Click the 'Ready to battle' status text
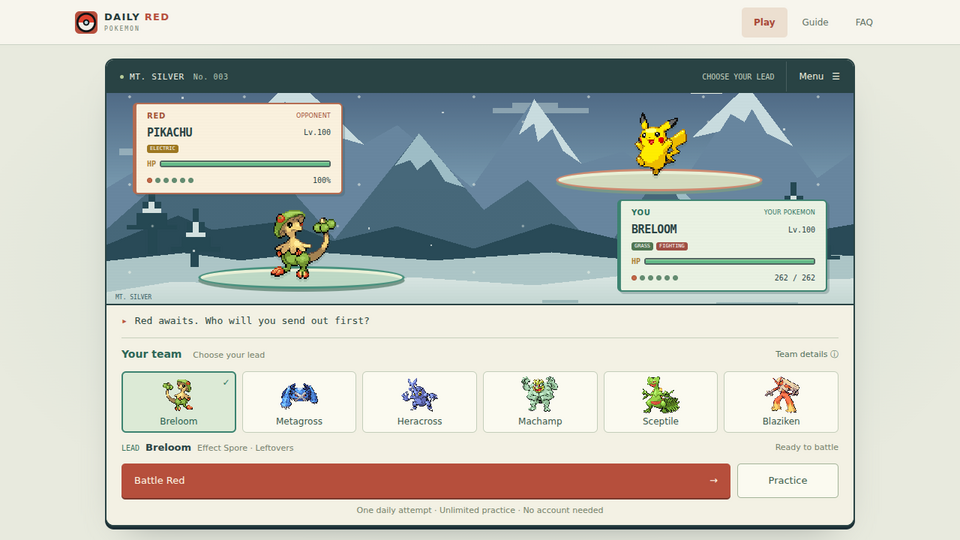 [x=806, y=447]
